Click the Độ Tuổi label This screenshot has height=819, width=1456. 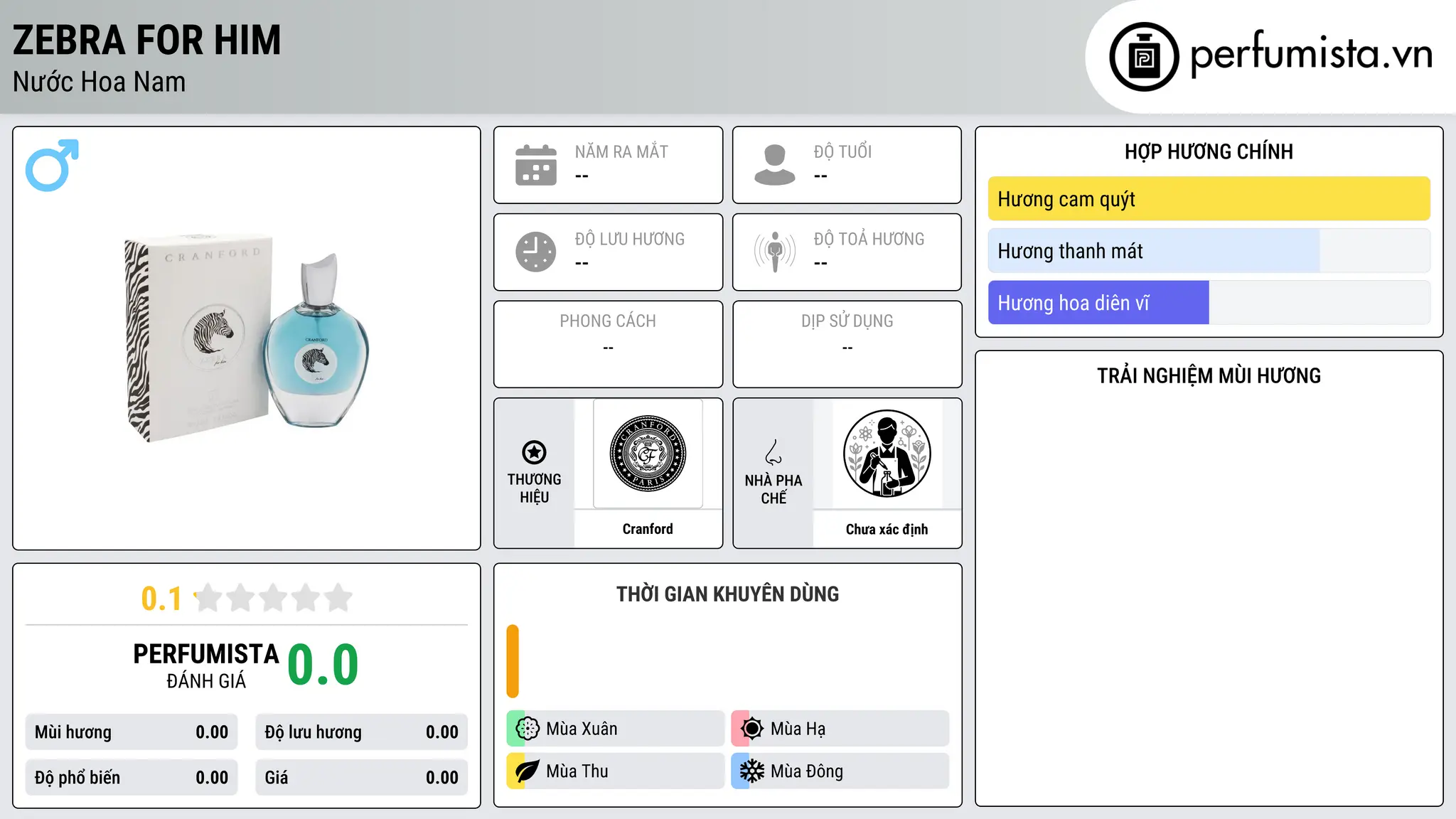[x=842, y=151]
